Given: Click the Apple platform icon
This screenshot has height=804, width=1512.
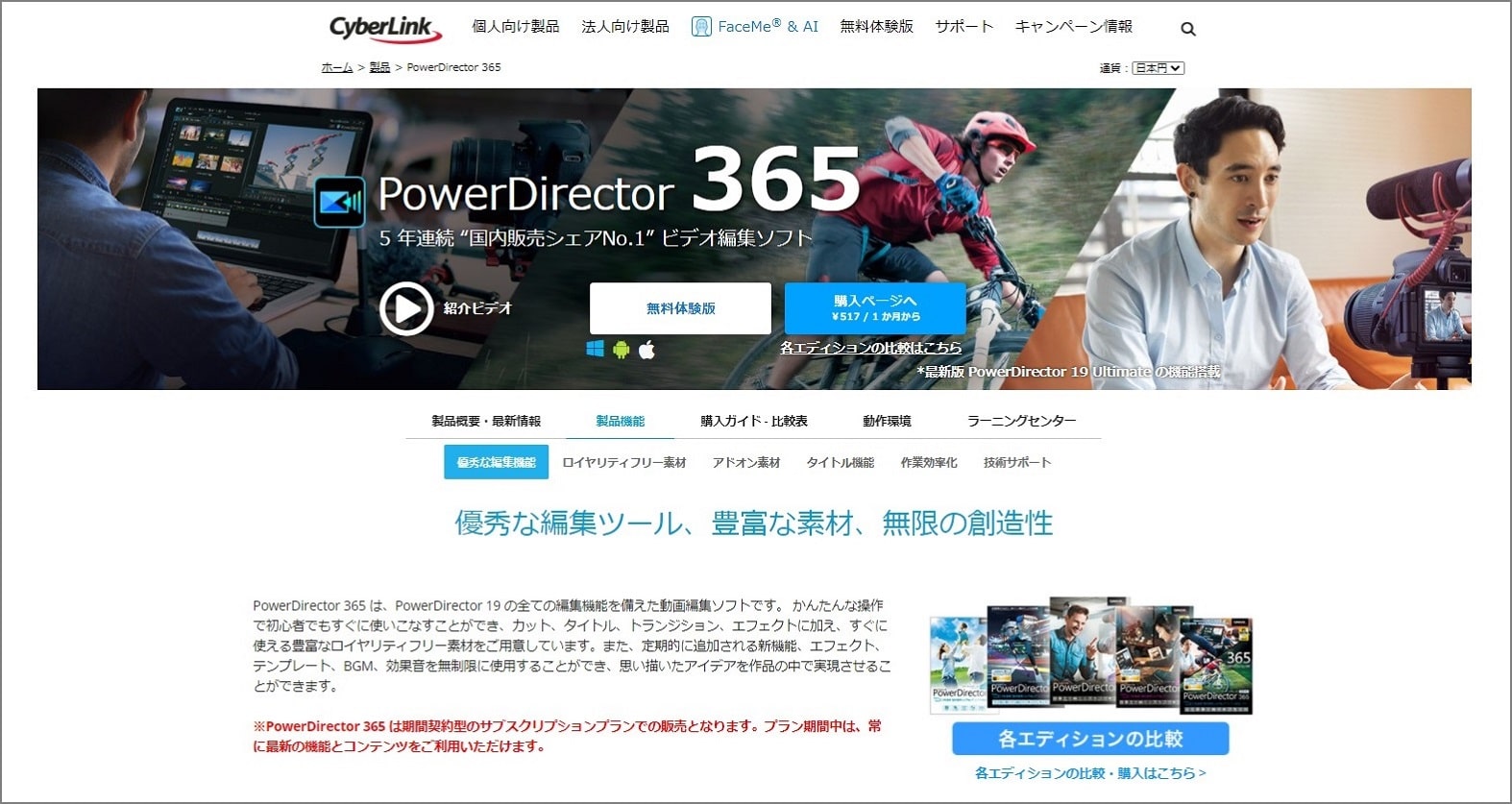Looking at the screenshot, I should click(x=647, y=349).
